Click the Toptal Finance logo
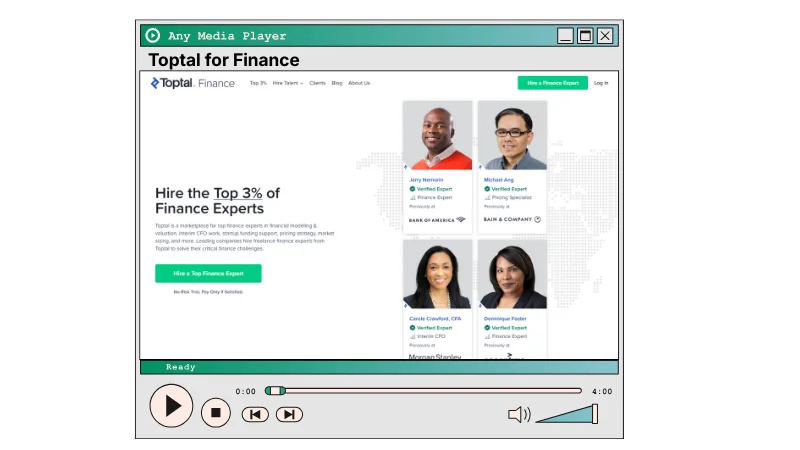This screenshot has width=800, height=450. pos(193,83)
